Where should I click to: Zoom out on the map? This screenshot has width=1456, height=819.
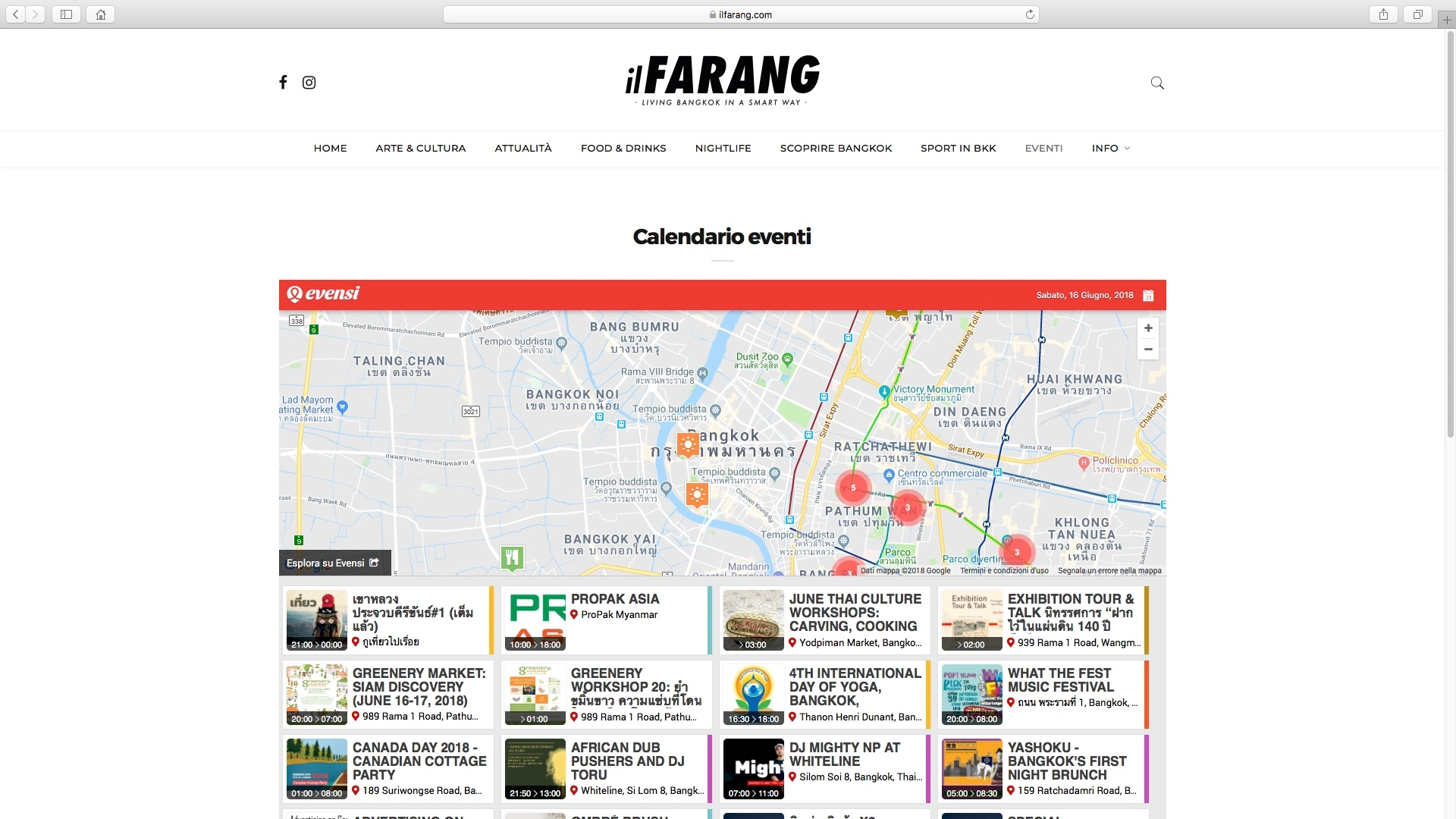click(x=1148, y=350)
